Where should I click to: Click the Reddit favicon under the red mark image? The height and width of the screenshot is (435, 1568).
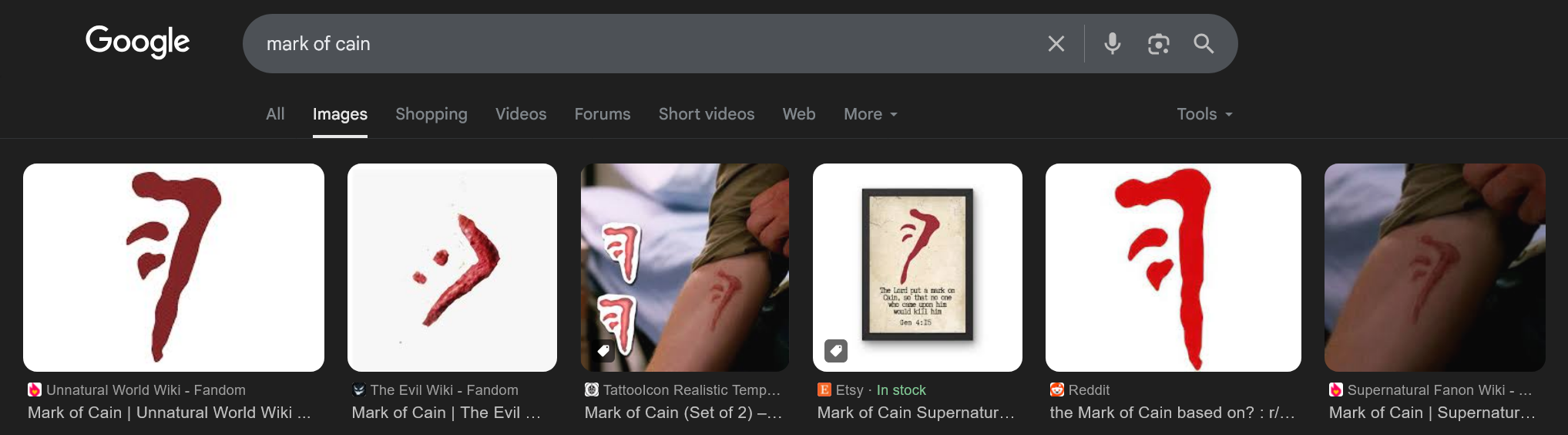(x=1056, y=389)
